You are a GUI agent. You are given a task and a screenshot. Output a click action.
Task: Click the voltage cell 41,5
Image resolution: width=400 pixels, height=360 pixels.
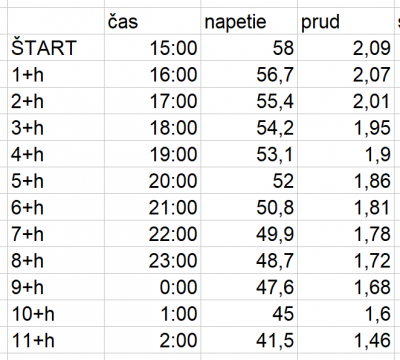pyautogui.click(x=249, y=340)
